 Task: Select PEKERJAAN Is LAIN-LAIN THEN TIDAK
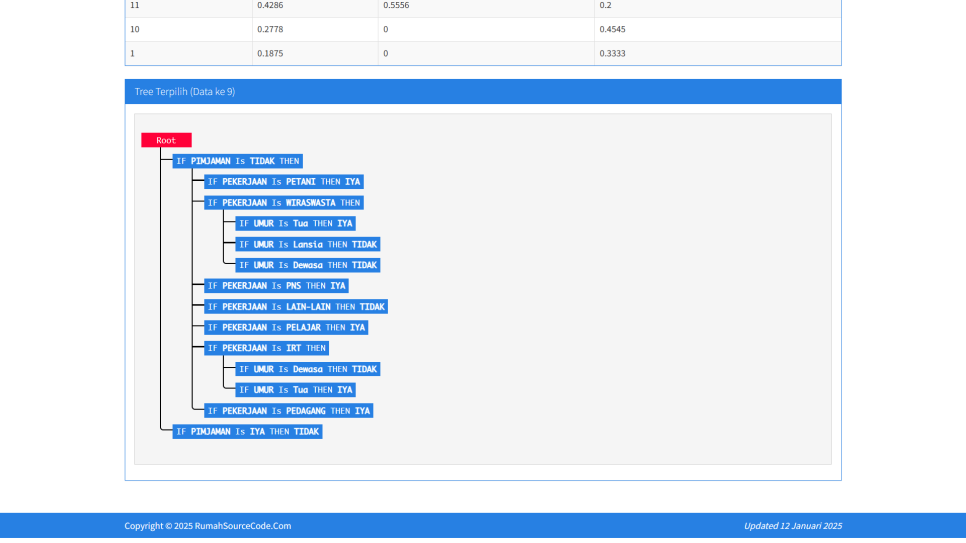point(296,307)
